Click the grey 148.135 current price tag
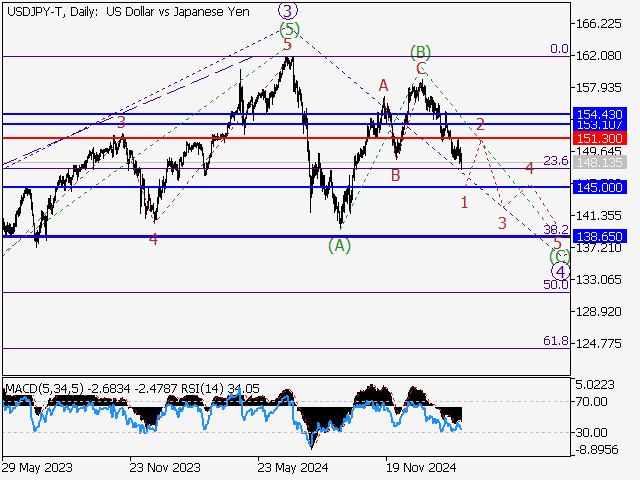The width and height of the screenshot is (640, 480). tap(600, 163)
